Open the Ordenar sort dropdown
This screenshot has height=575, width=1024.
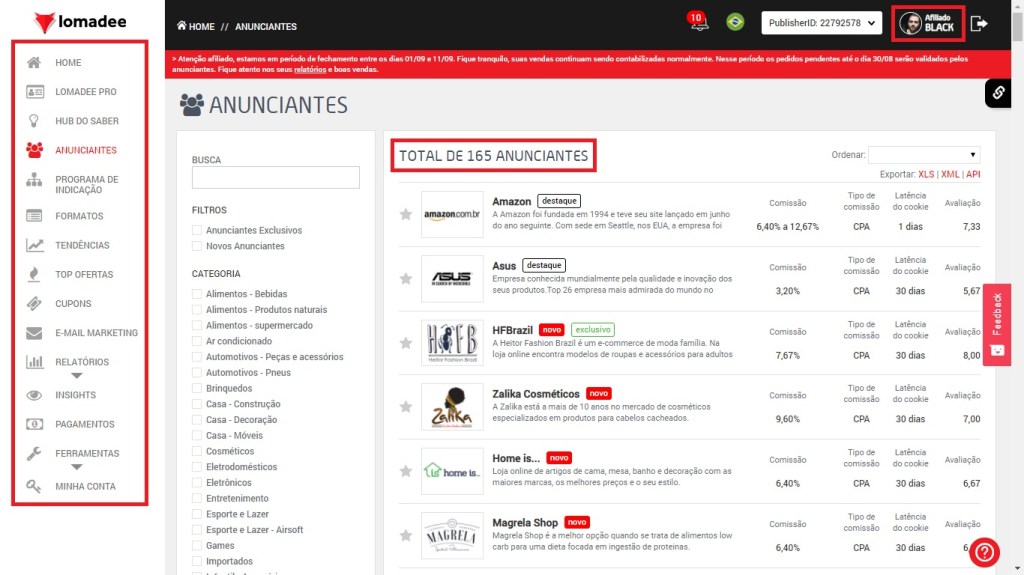(x=923, y=155)
